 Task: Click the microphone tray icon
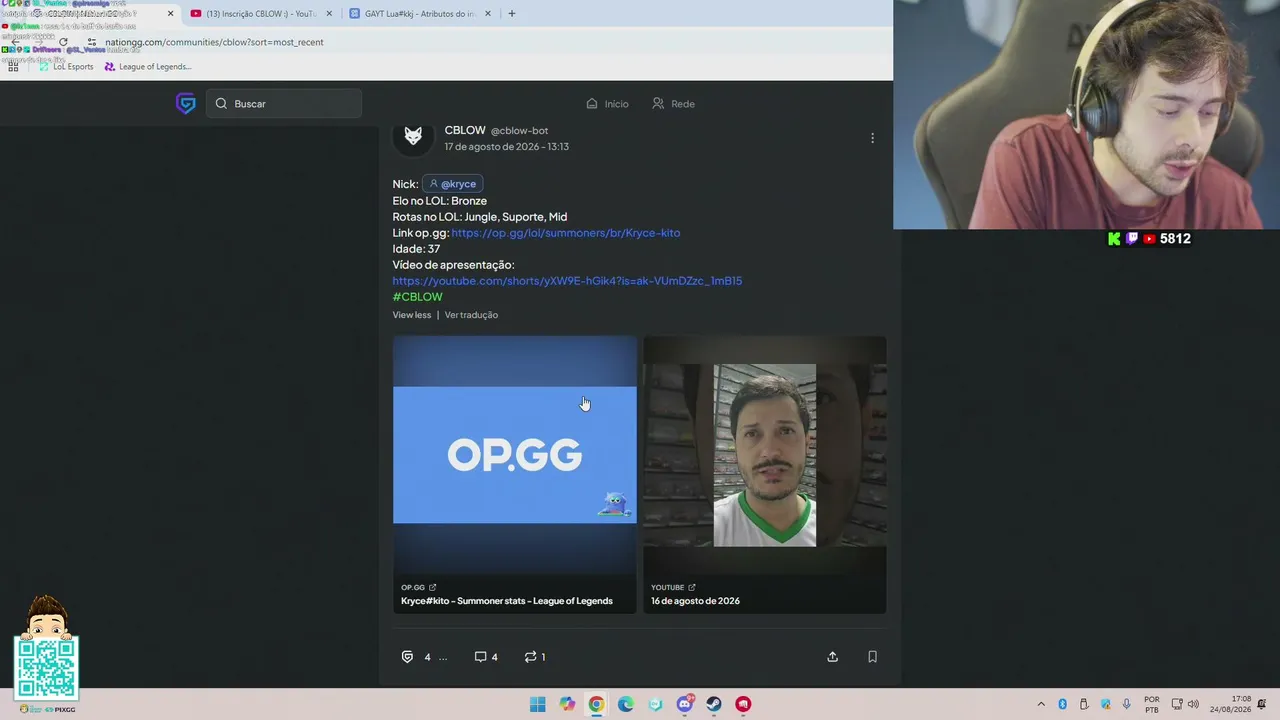[1127, 704]
